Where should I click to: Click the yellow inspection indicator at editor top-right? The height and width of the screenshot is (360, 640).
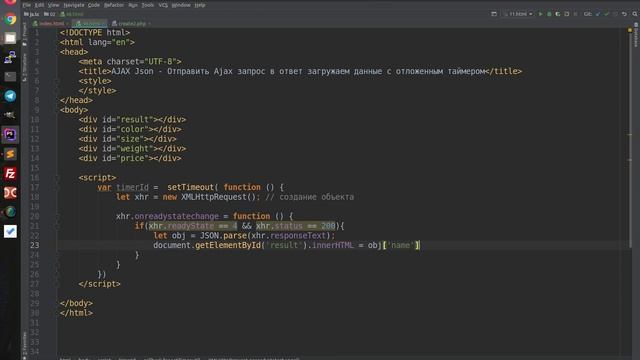coord(630,30)
